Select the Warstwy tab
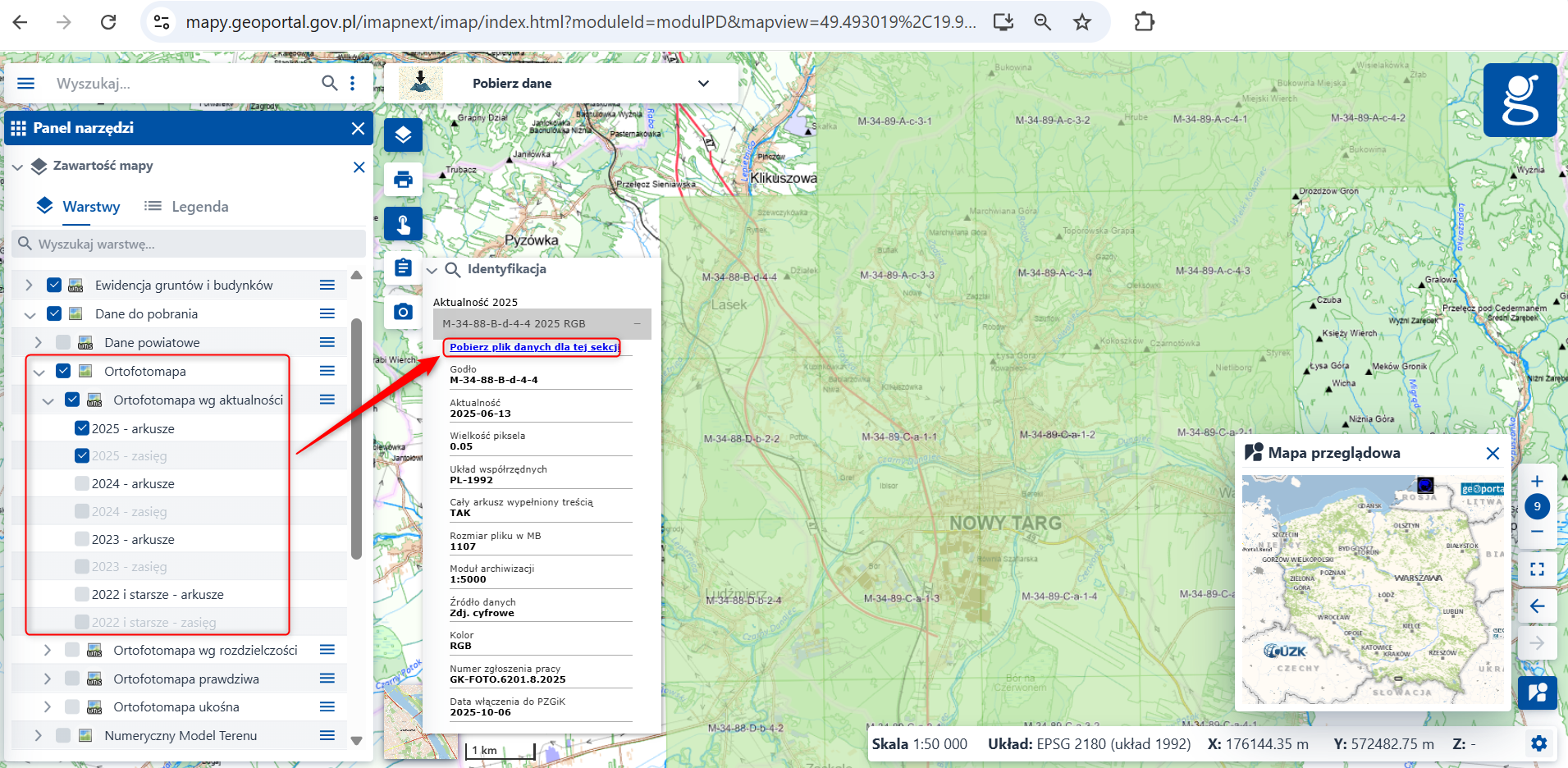This screenshot has width=1568, height=768. (80, 207)
